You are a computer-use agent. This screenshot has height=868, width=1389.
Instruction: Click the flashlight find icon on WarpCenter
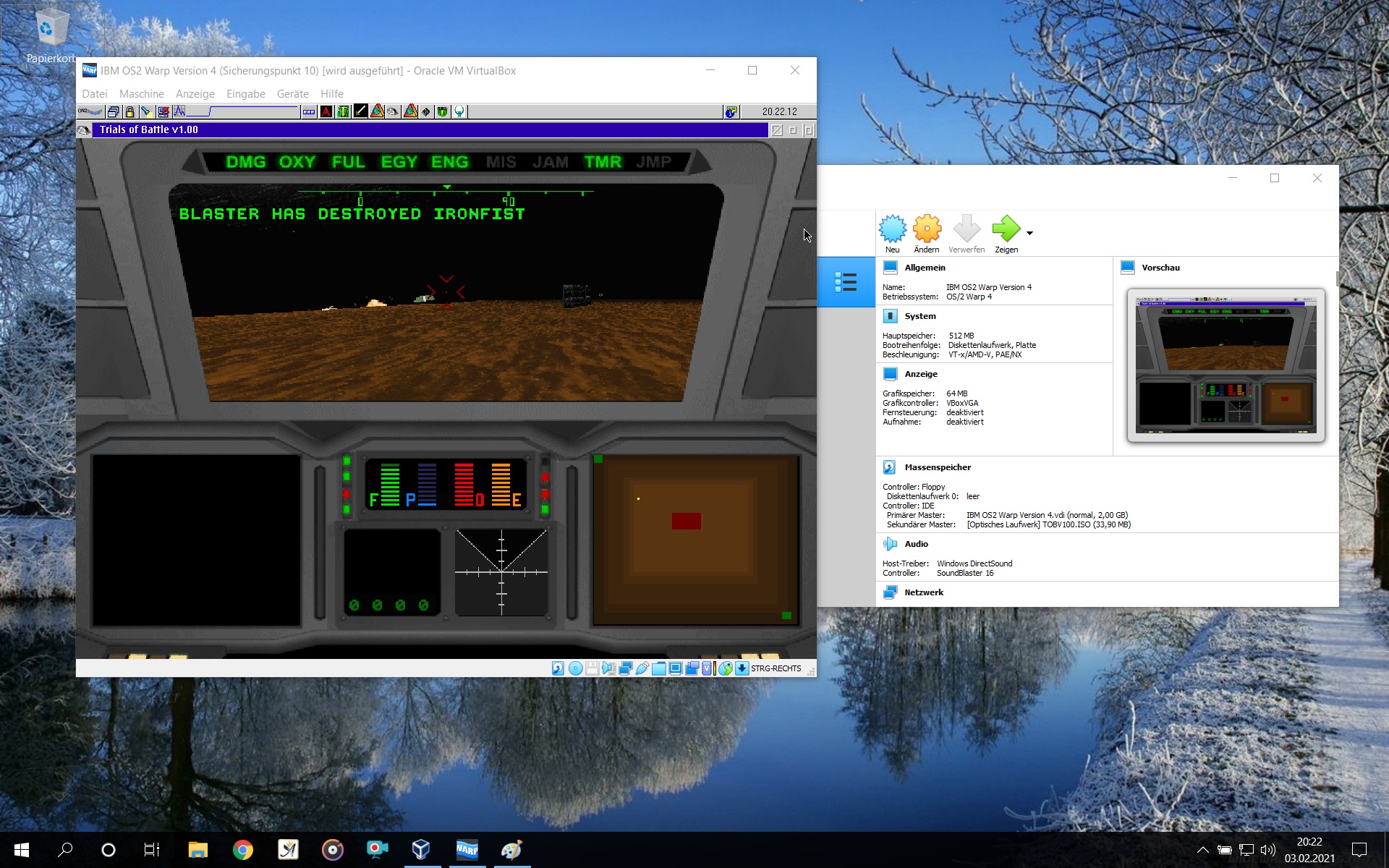pyautogui.click(x=147, y=111)
